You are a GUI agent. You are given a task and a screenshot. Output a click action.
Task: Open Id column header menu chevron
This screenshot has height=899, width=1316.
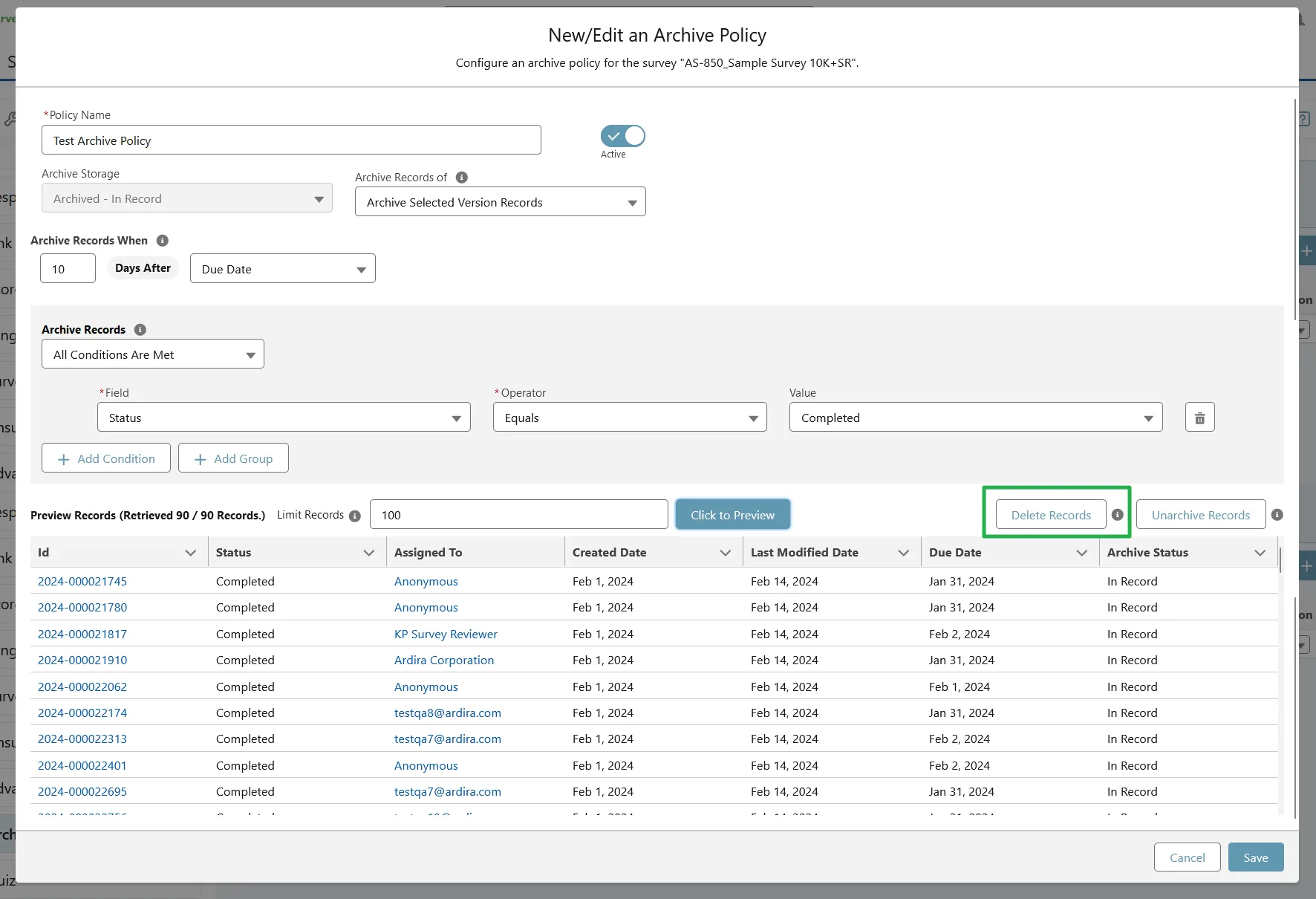(191, 553)
